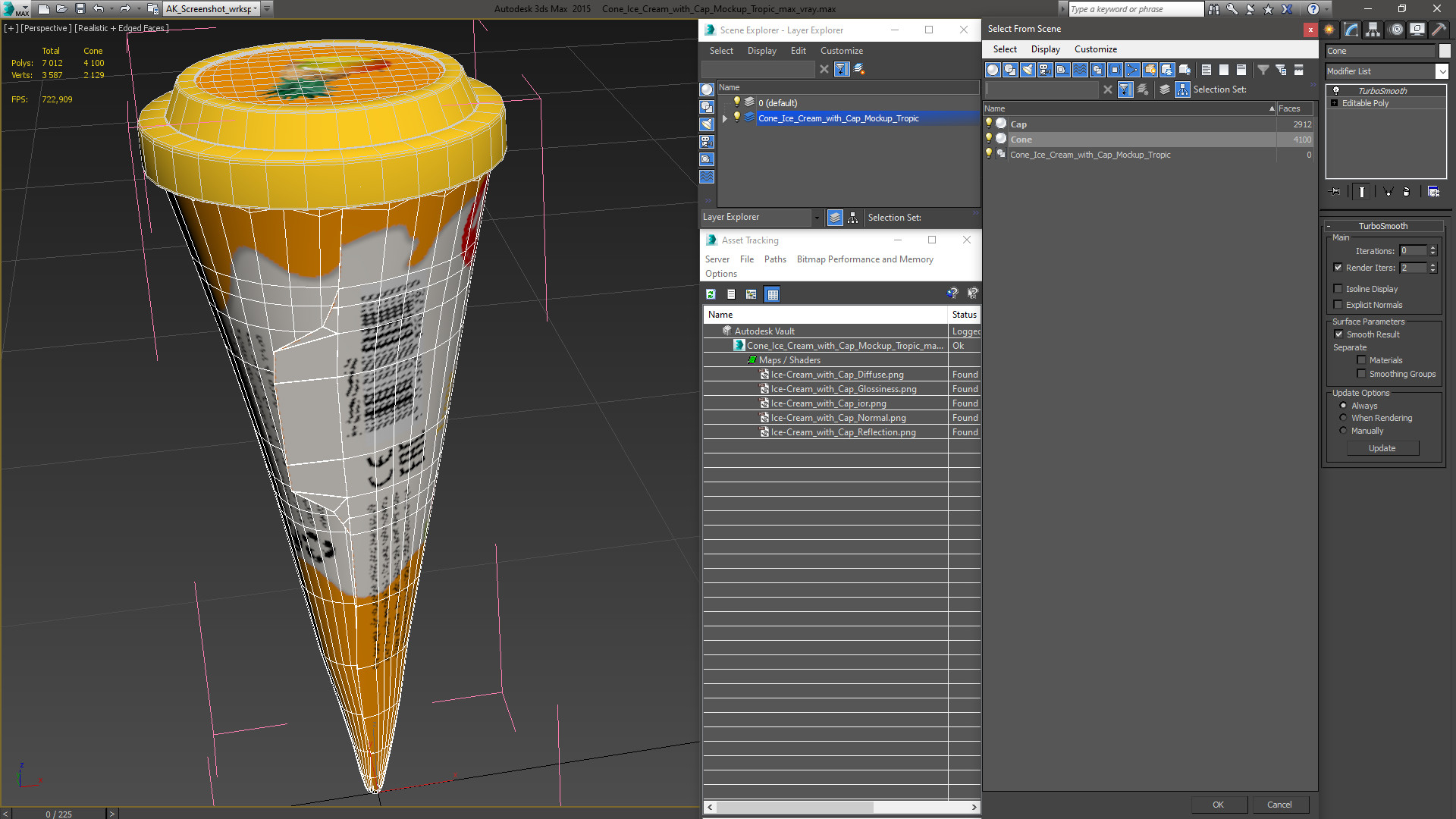Image resolution: width=1456 pixels, height=819 pixels.
Task: Click Table View icon in Asset Tracking toolbar
Action: click(x=772, y=294)
